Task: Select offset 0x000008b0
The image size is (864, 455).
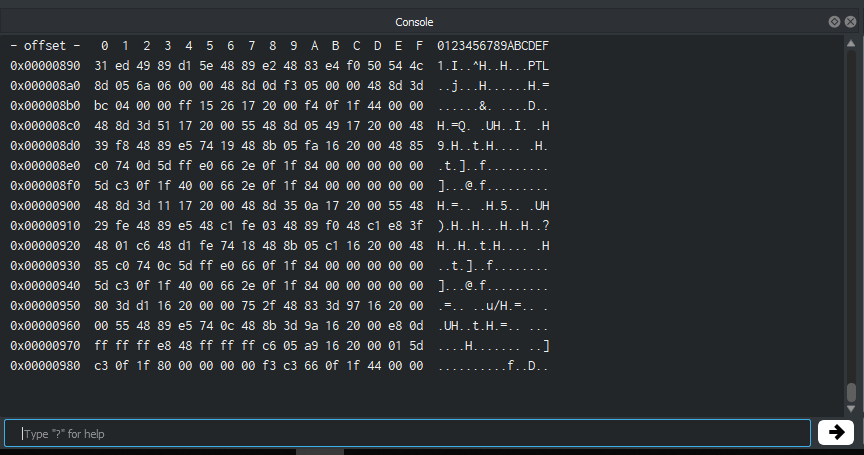Action: 45,106
